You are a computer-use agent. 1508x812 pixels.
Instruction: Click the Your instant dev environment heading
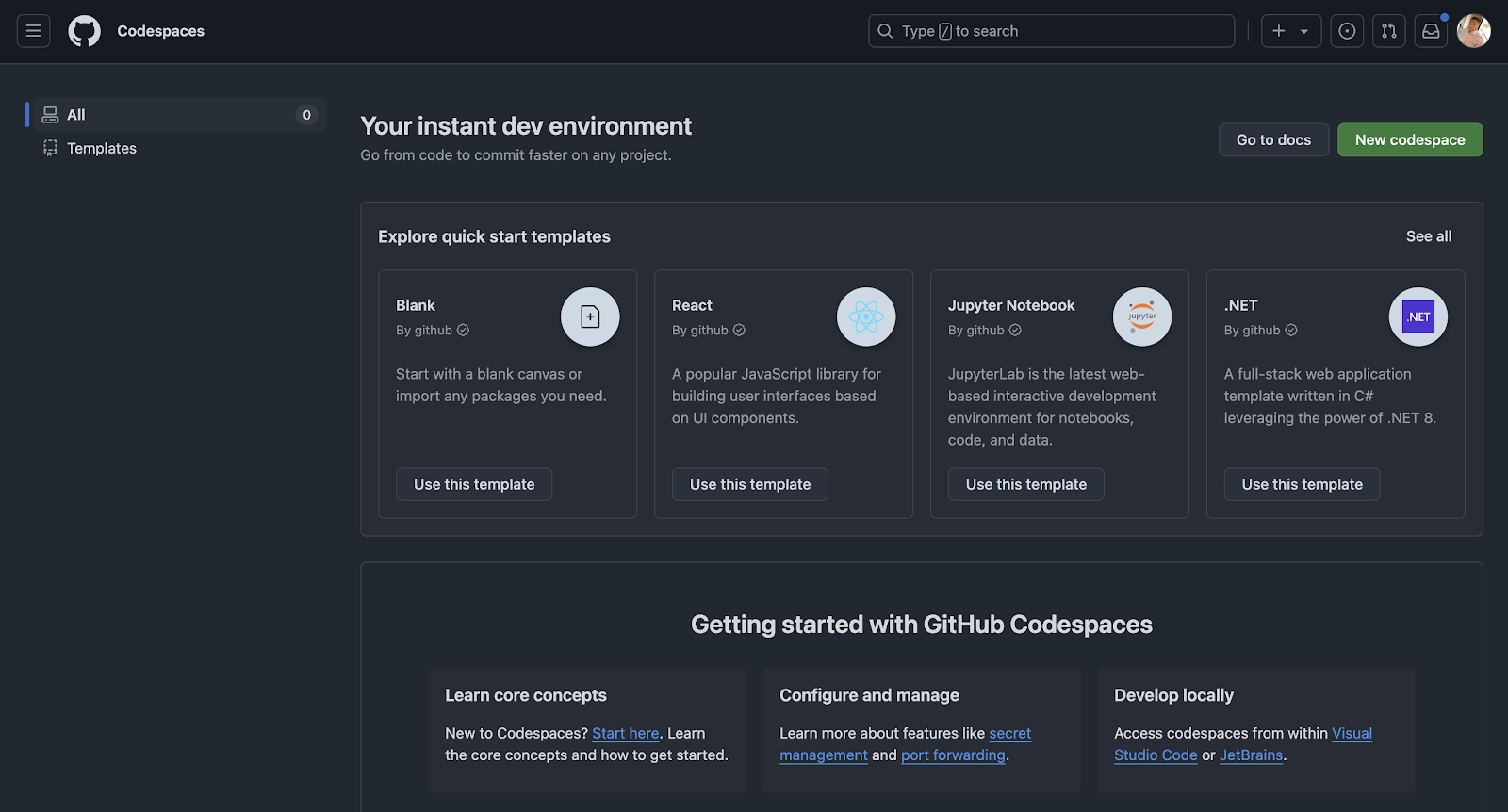coord(526,126)
